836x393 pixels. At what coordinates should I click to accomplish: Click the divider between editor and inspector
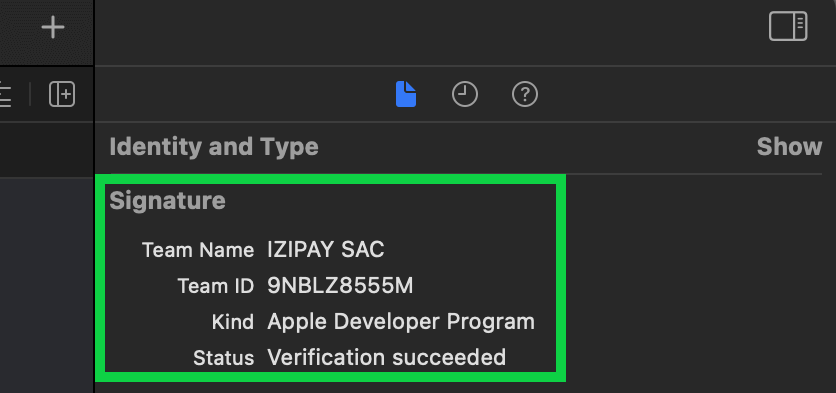coord(94,196)
